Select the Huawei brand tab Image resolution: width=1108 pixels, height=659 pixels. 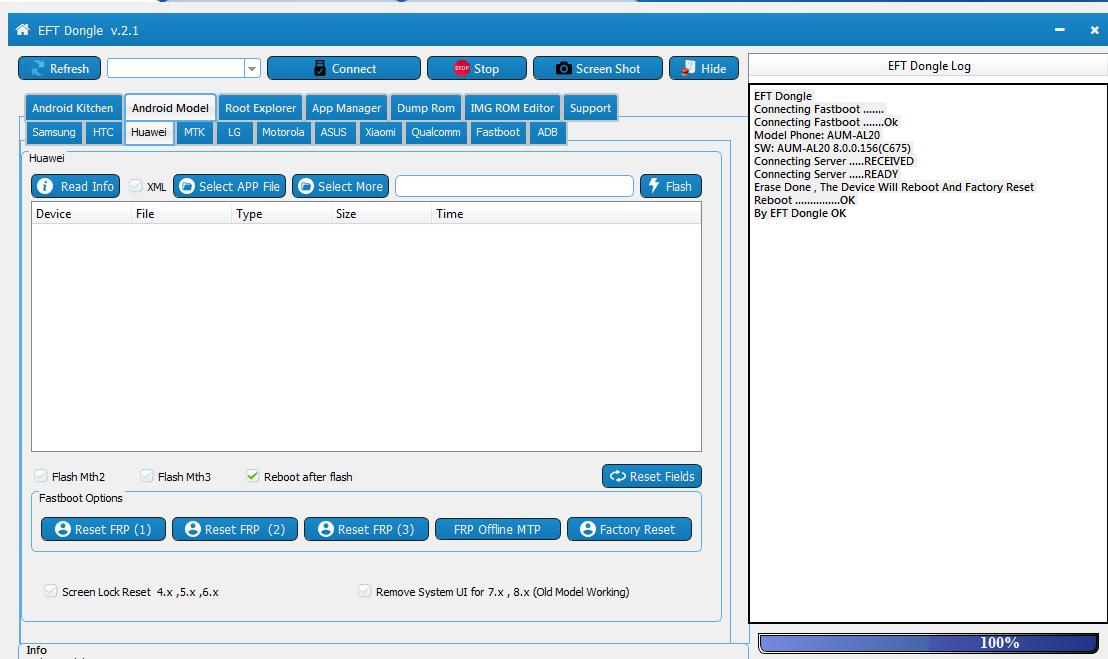pos(148,132)
